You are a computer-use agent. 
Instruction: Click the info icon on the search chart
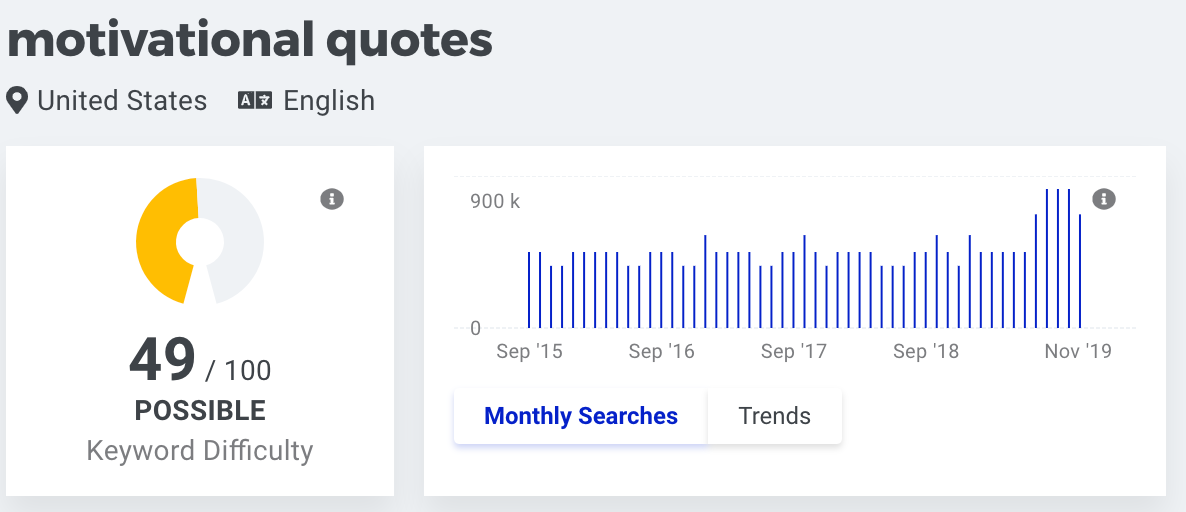pos(1104,199)
